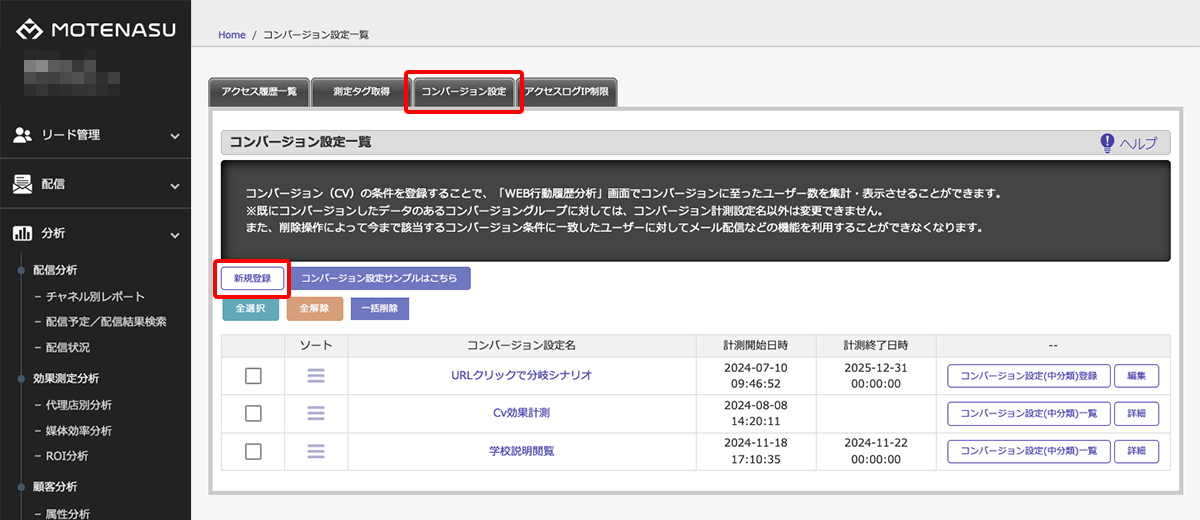1200x520 pixels.
Task: Click the MOTENASU logo
Action: pos(95,30)
